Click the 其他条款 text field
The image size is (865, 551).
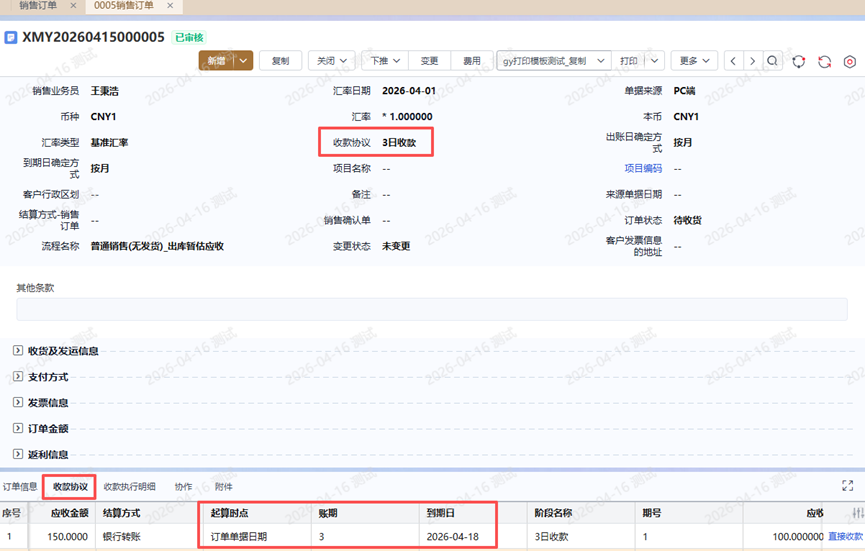(x=431, y=309)
